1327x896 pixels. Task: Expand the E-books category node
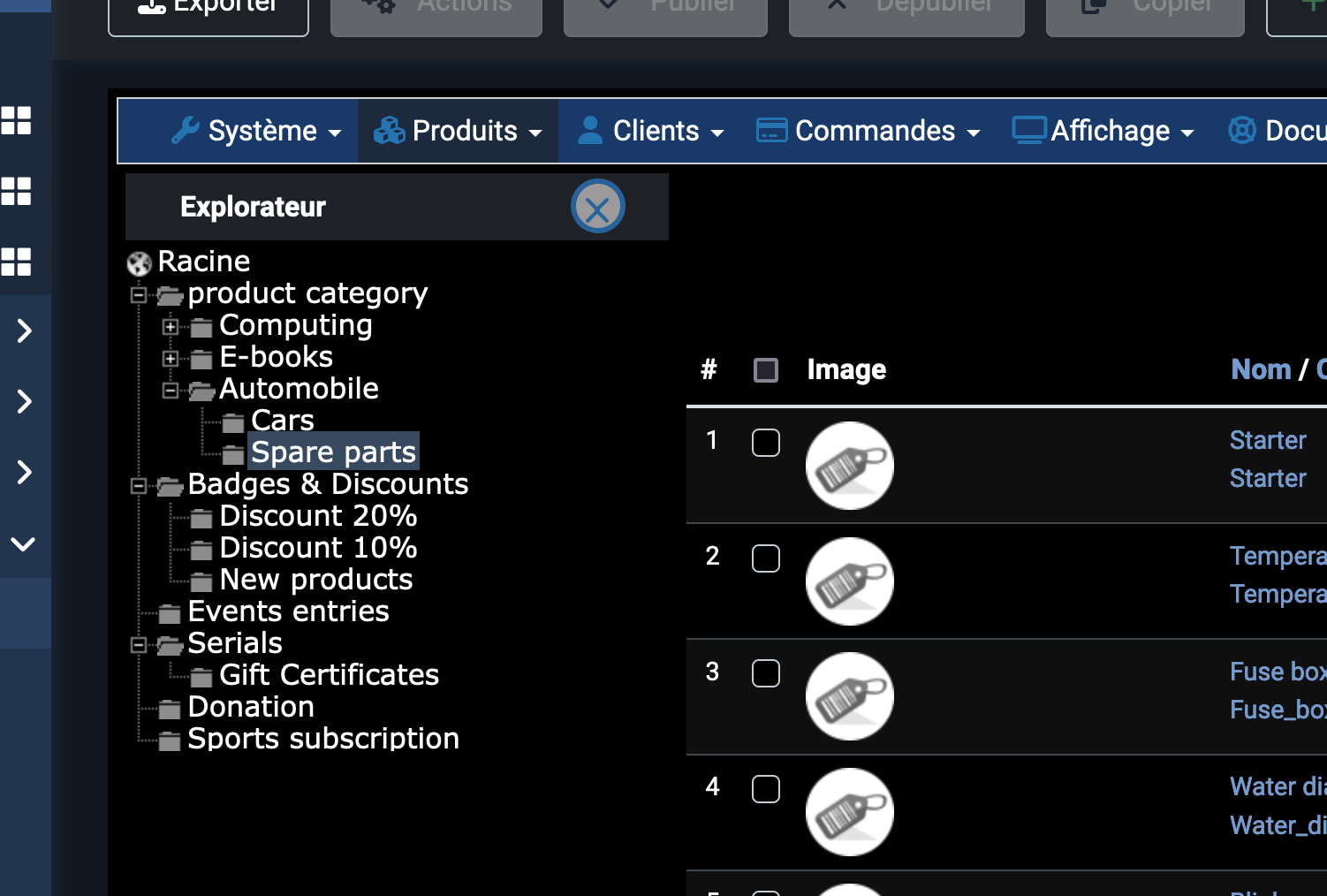point(171,359)
